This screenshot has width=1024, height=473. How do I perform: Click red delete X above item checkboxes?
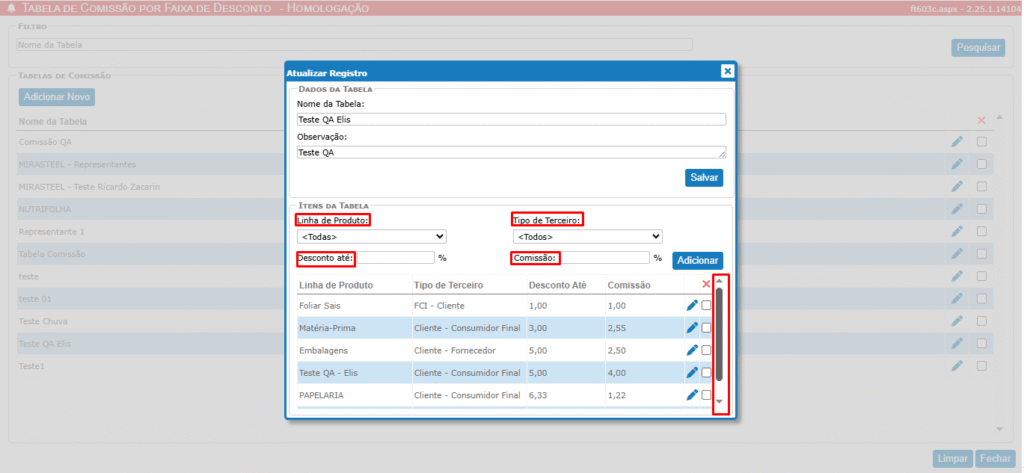click(706, 285)
